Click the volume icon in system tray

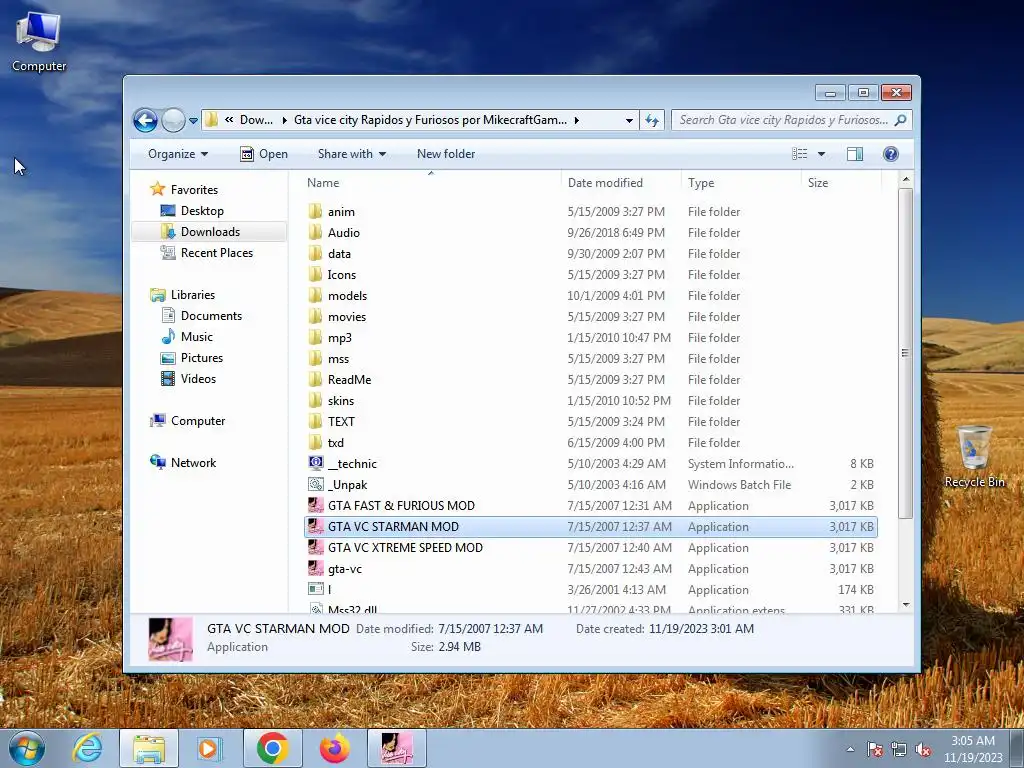pos(923,750)
